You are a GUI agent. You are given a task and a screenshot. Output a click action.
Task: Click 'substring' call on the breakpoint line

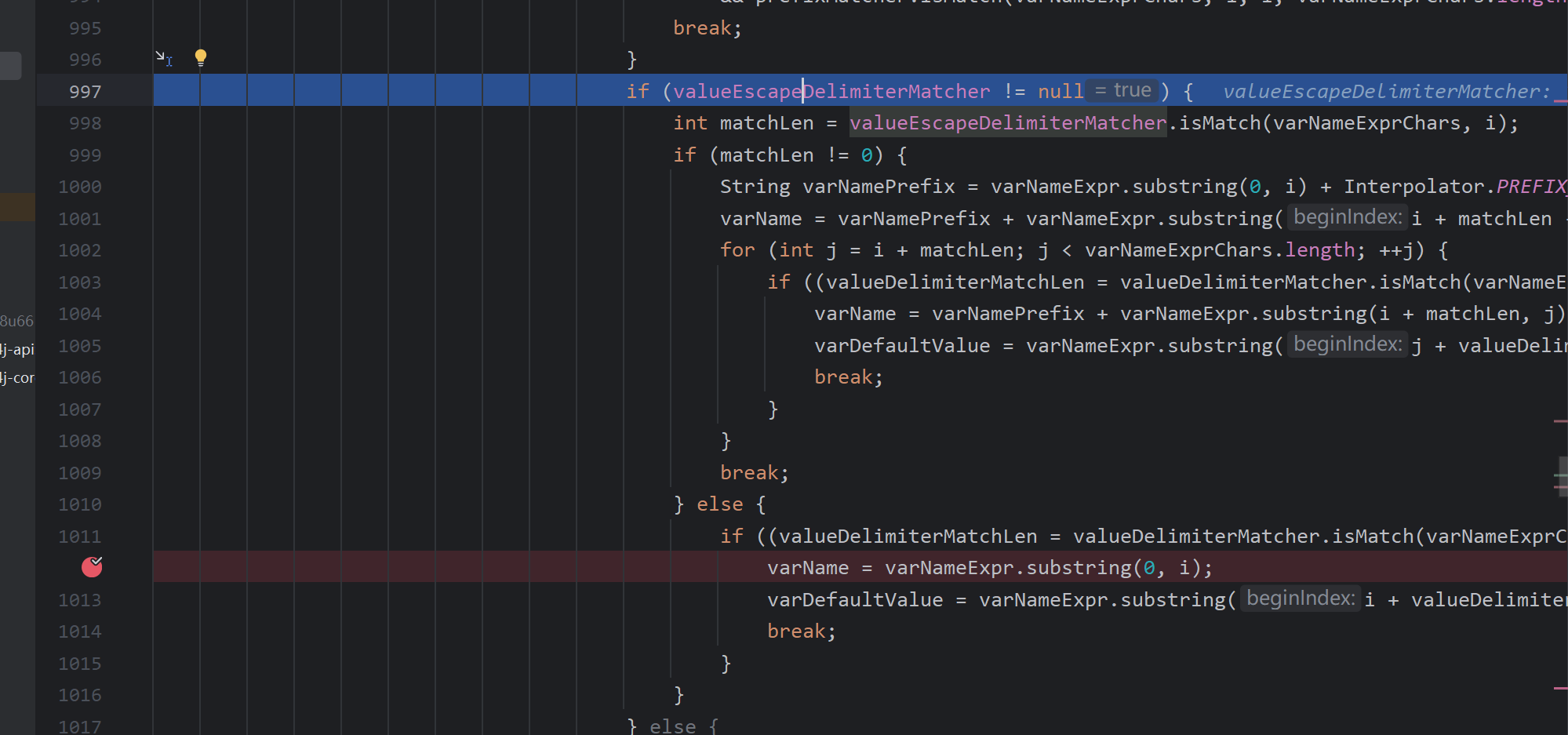[x=1079, y=568]
